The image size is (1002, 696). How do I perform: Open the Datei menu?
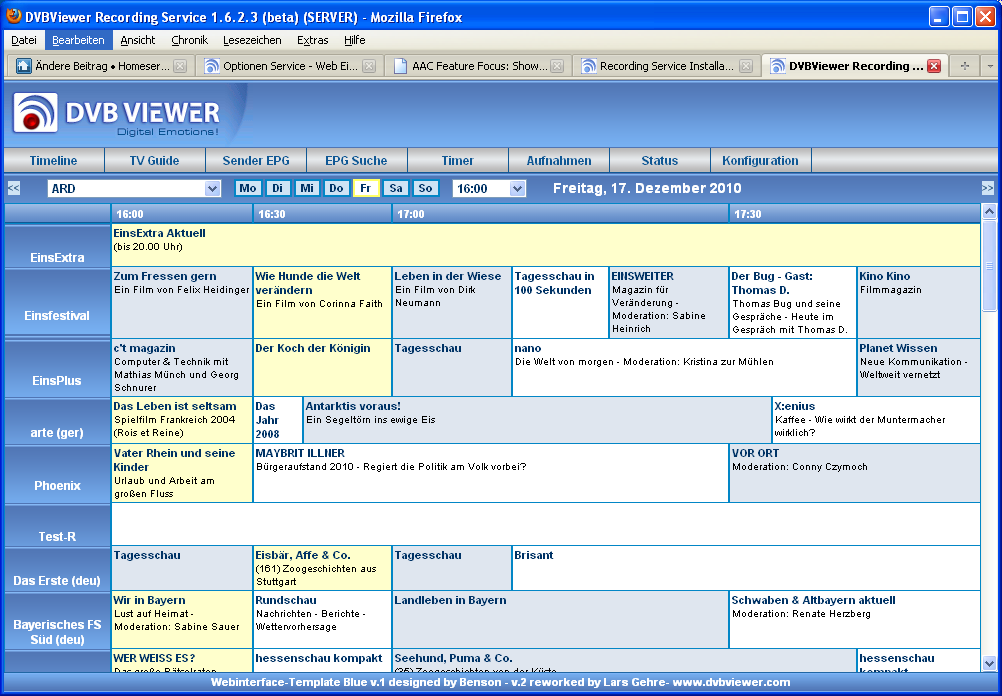tap(24, 40)
